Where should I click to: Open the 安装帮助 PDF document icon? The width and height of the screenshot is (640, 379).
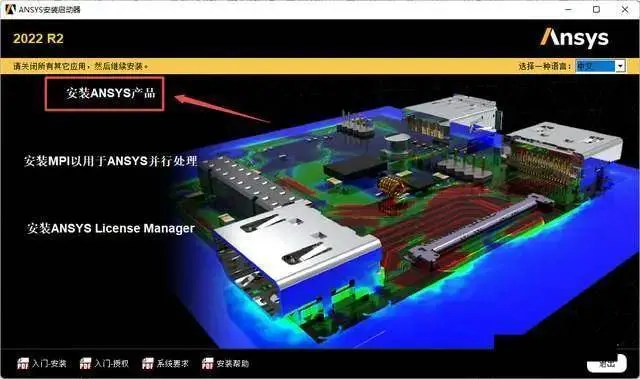pyautogui.click(x=207, y=363)
